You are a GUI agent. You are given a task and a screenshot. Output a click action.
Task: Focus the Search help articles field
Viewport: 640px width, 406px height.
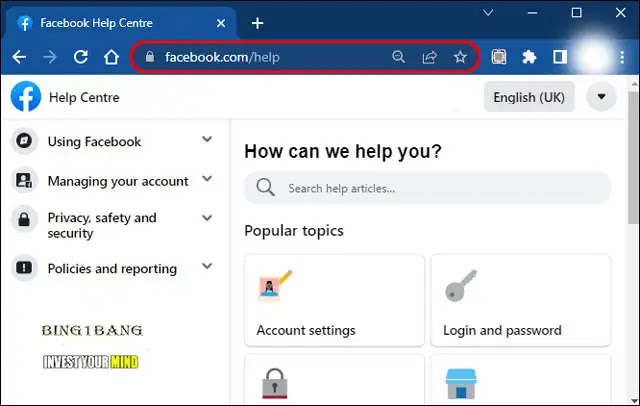click(428, 188)
